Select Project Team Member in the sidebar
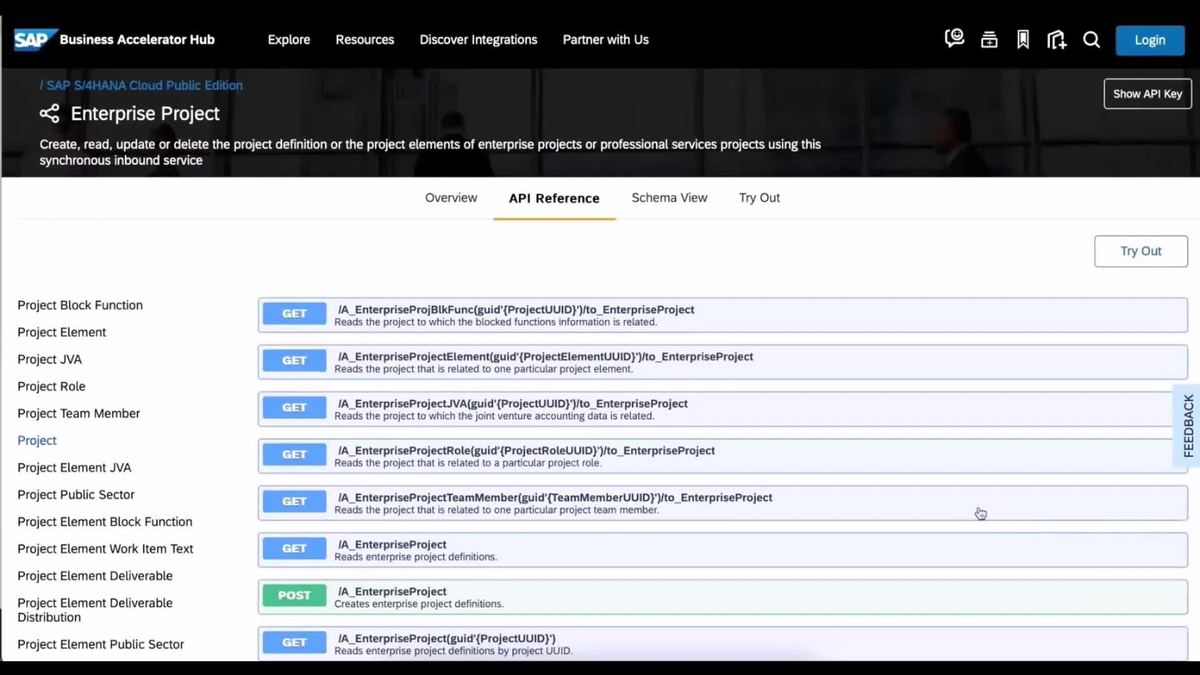Viewport: 1200px width, 675px height. click(78, 413)
